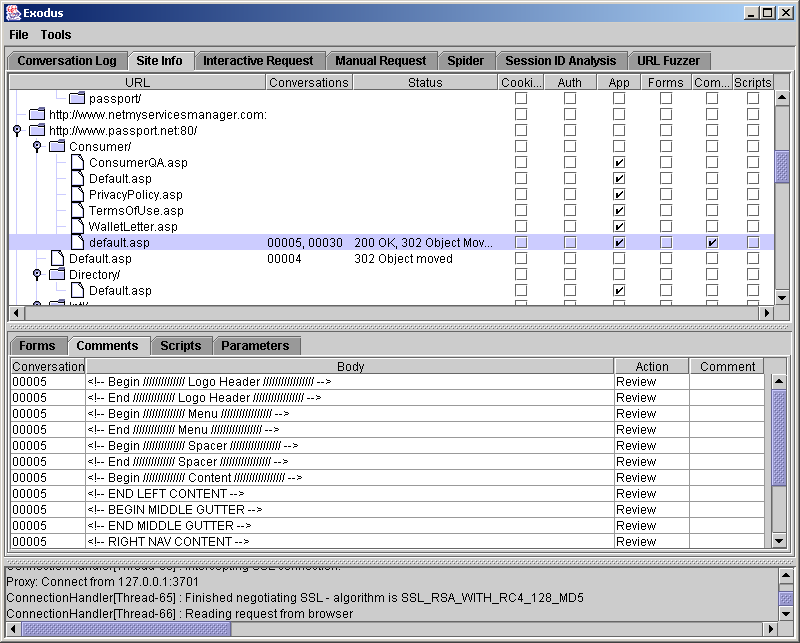Image resolution: width=800 pixels, height=643 pixels.
Task: Click the passport/ folder icon
Action: tap(77, 98)
